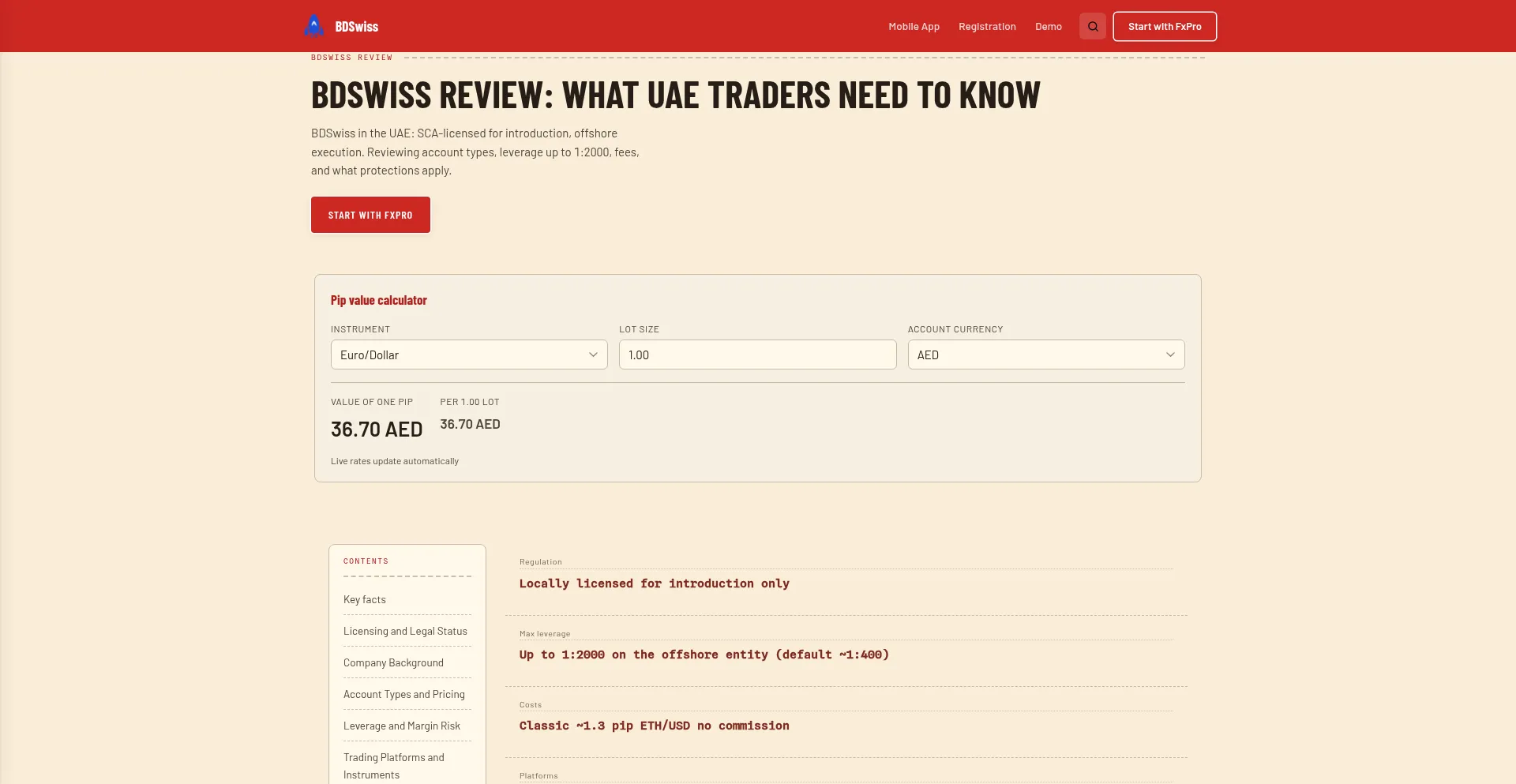Screen dimensions: 1516x784
Task: Jump to Leverage and Margin Risk section
Action: pos(402,726)
